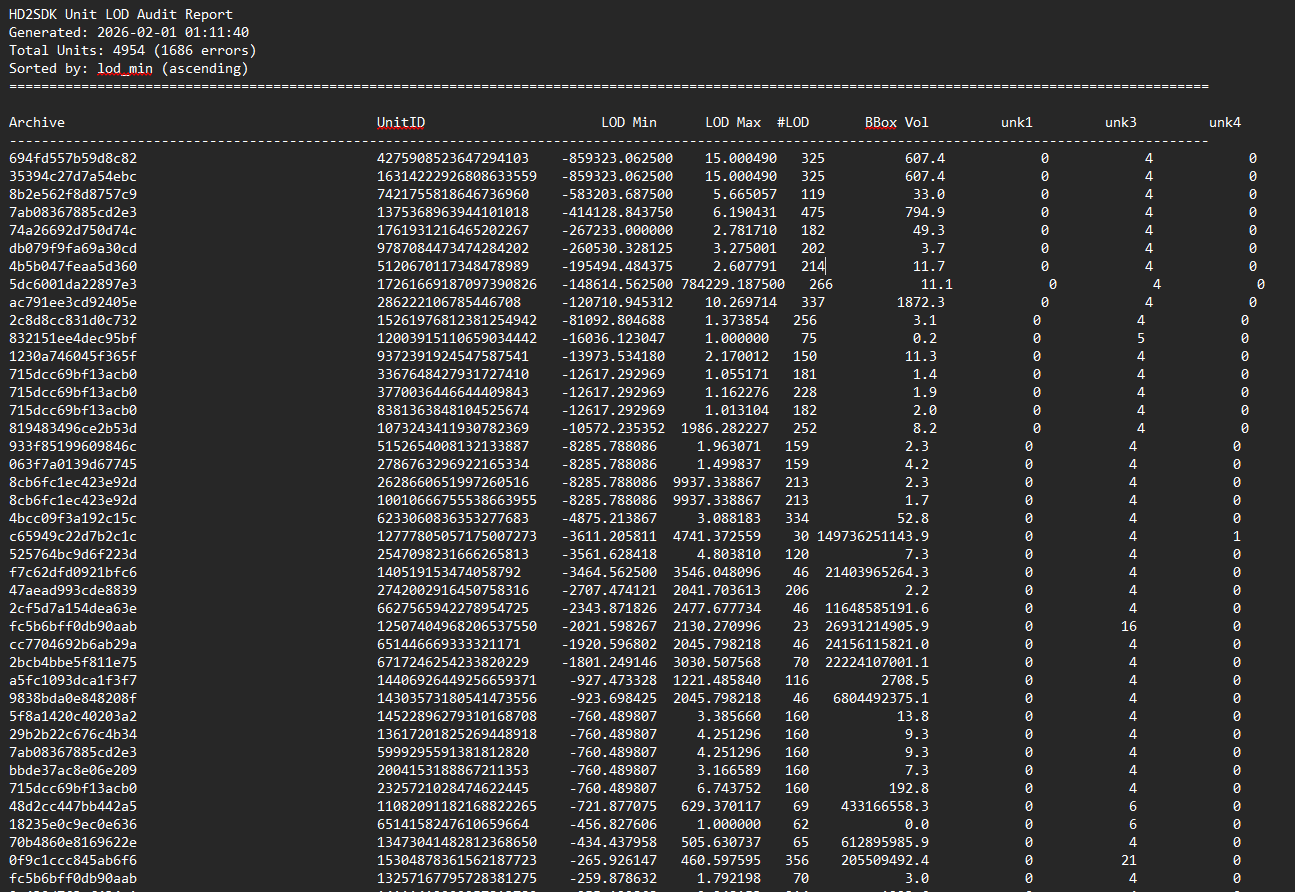Image resolution: width=1295 pixels, height=892 pixels.
Task: Click archive name '4bcc09f3a192c15c'
Action: pos(73,519)
